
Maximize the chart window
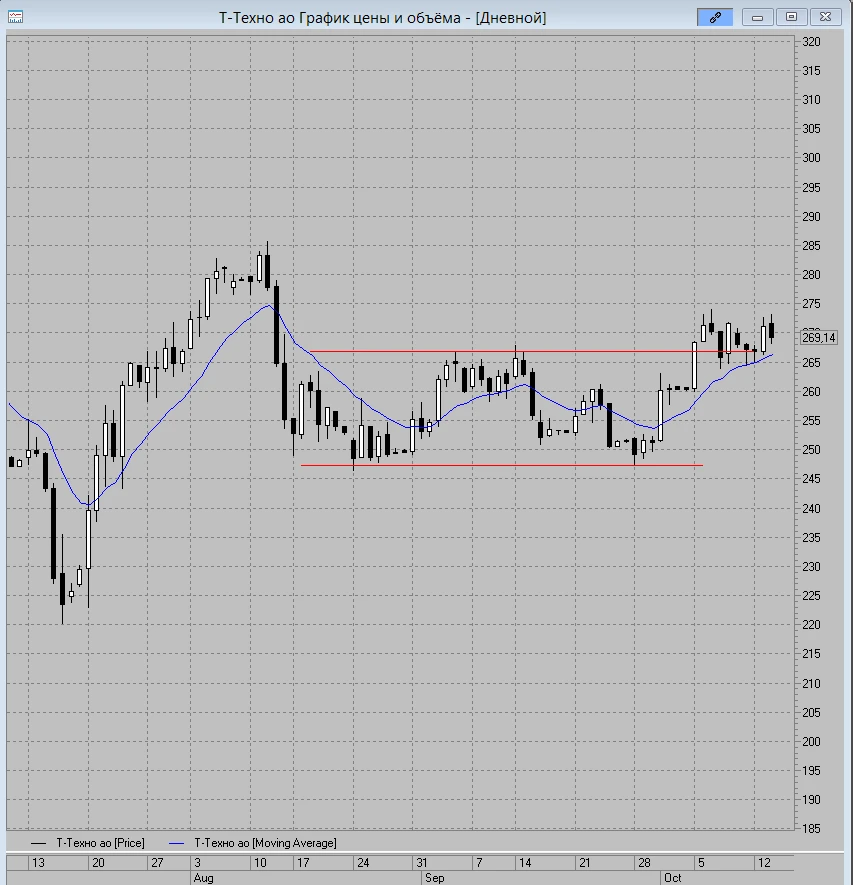pyautogui.click(x=791, y=17)
